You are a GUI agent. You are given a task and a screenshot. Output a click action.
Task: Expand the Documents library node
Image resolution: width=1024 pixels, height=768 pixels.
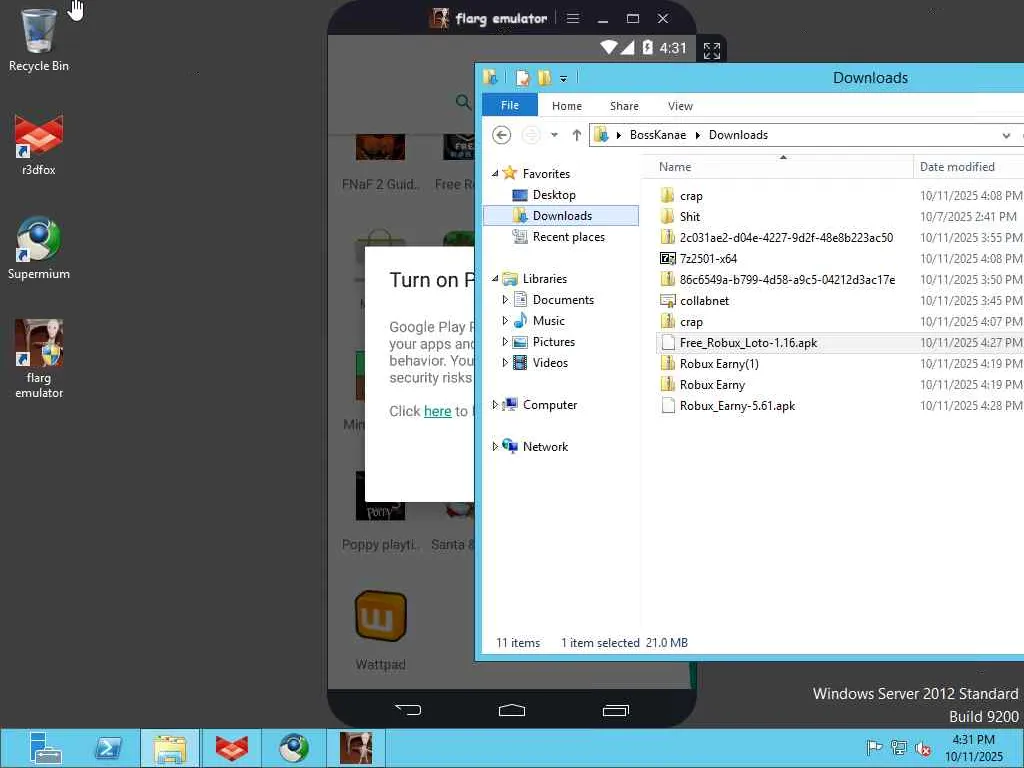click(x=505, y=300)
